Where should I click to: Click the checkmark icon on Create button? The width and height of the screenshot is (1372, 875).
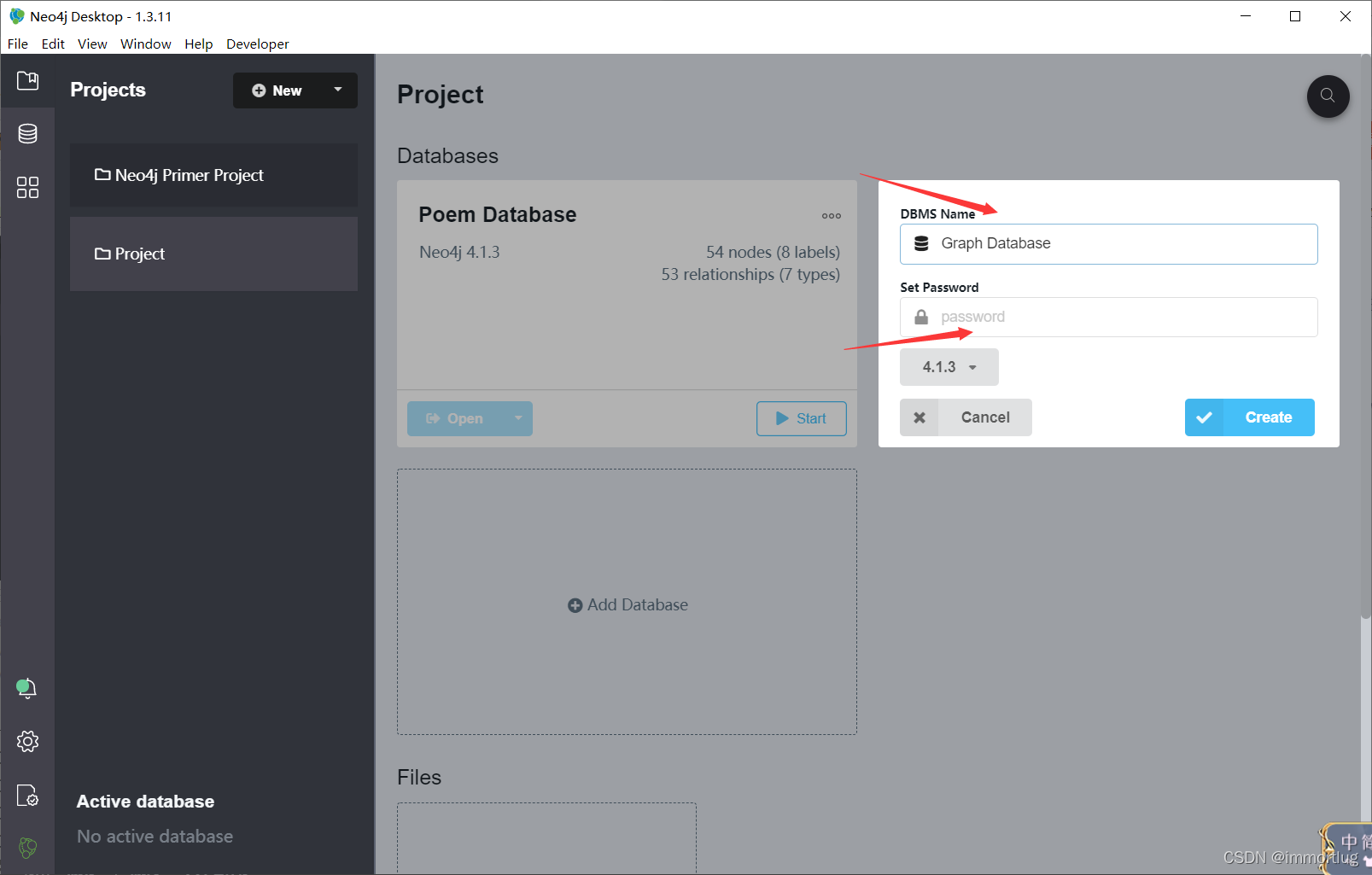tap(1204, 417)
